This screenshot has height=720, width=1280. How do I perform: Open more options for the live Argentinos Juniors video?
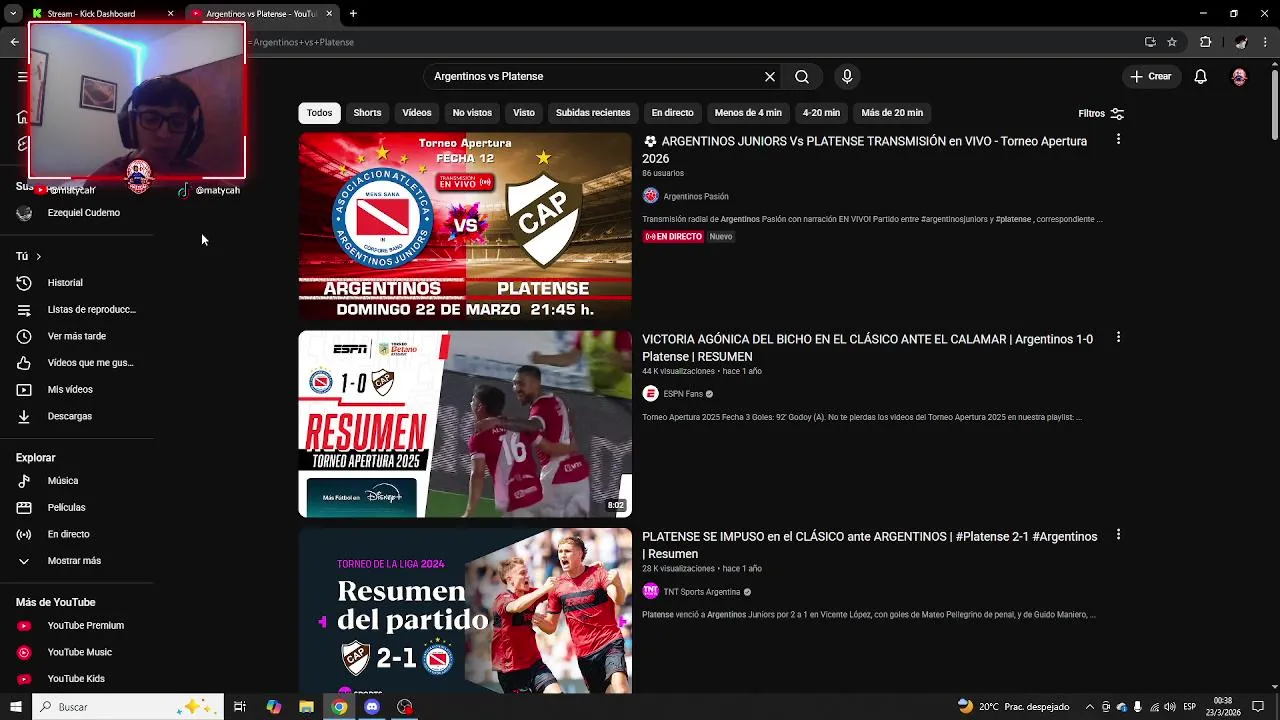coord(1118,139)
